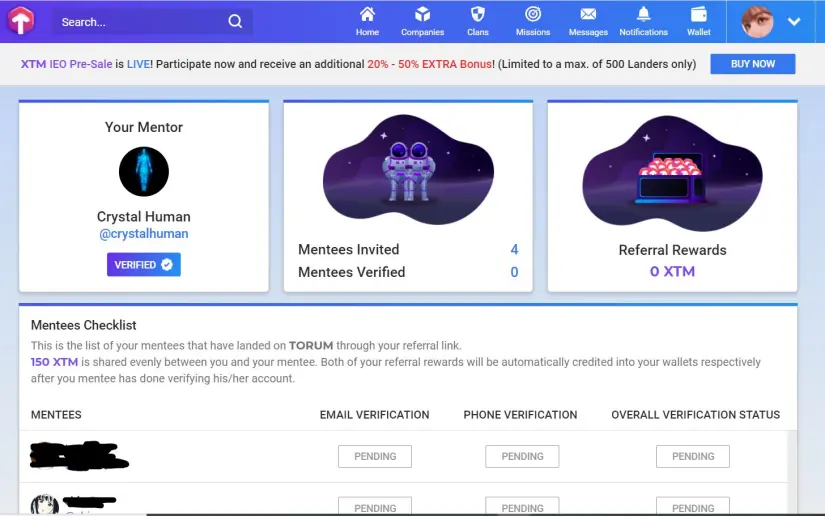Viewport: 825px width, 516px height.
Task: Click the search magnifier icon
Action: click(x=235, y=22)
